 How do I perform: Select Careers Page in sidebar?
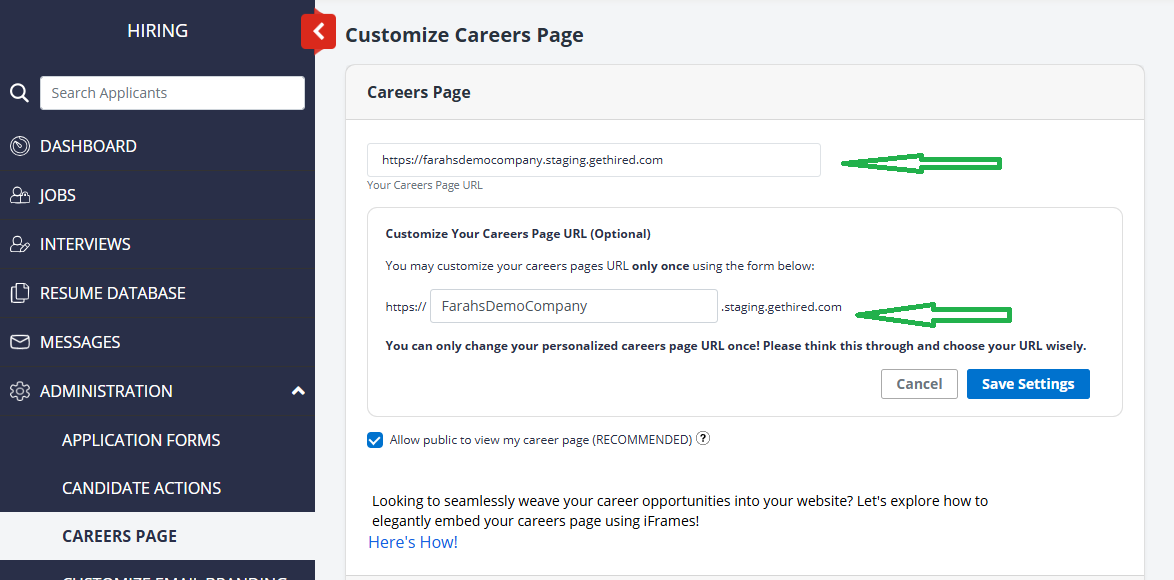[119, 536]
